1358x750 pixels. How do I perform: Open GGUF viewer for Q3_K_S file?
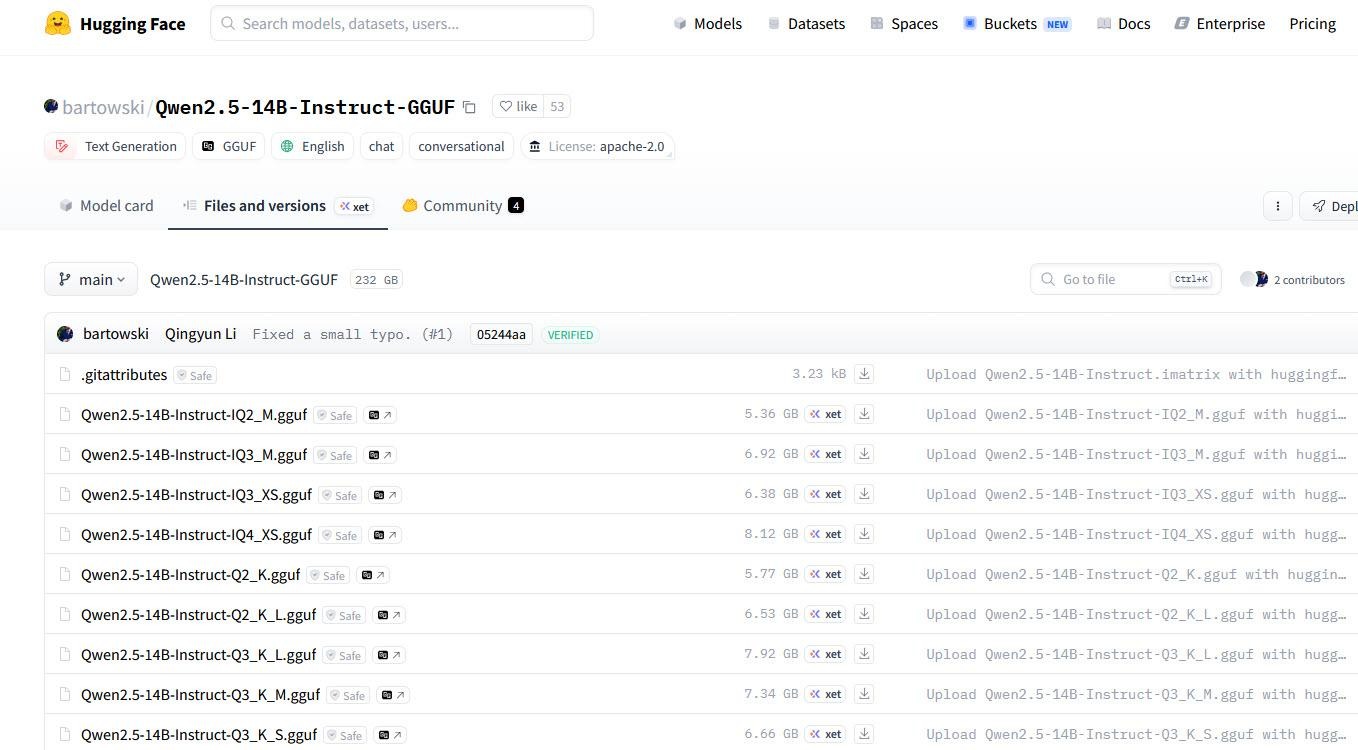click(x=390, y=735)
